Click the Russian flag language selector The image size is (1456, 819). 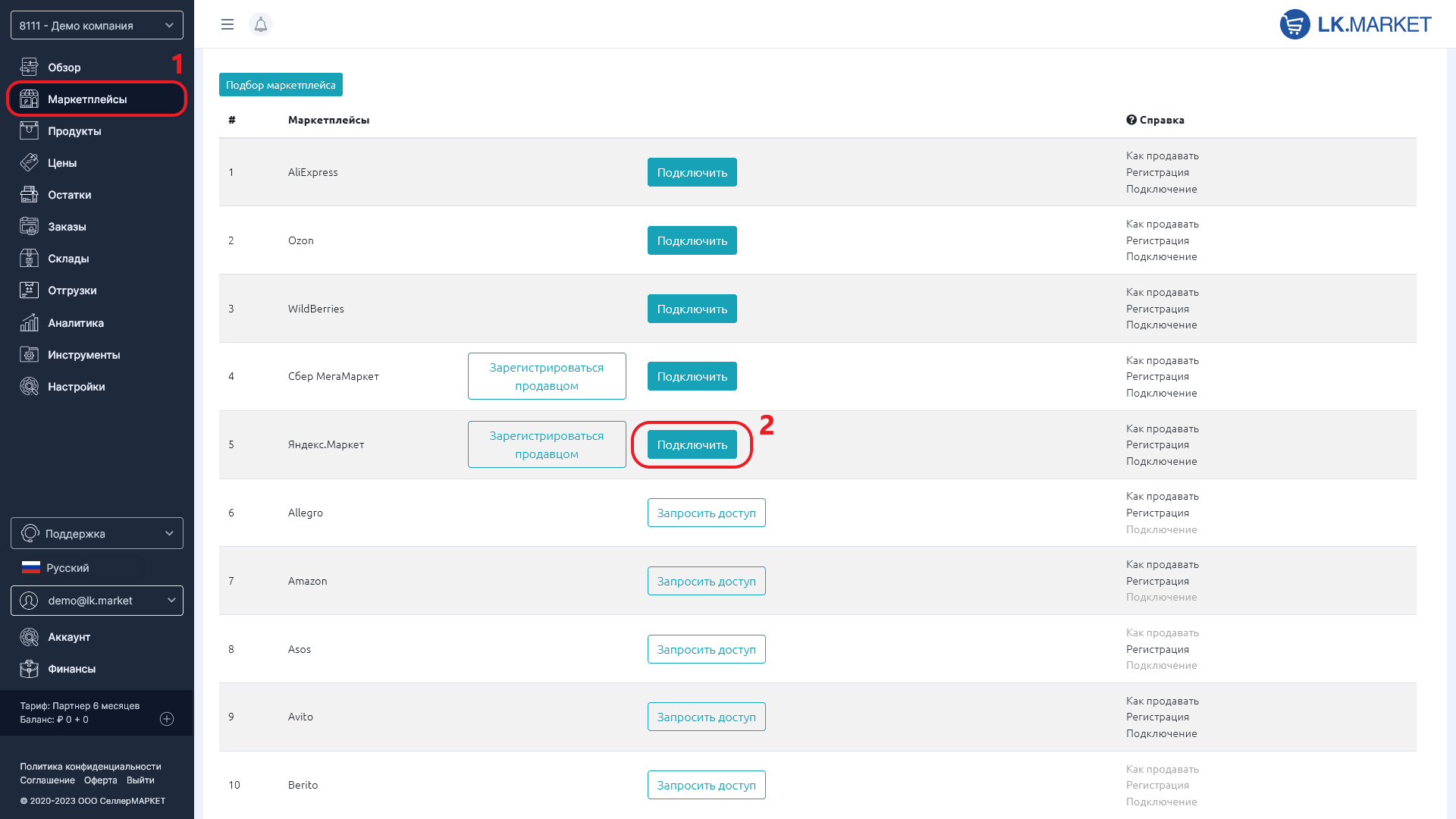click(x=31, y=567)
